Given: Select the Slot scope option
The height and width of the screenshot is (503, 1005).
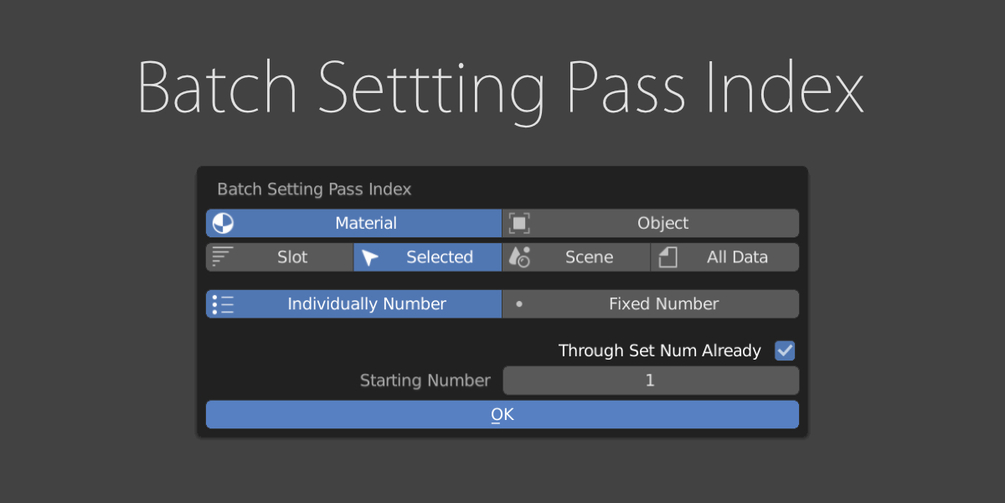Looking at the screenshot, I should coord(292,257).
